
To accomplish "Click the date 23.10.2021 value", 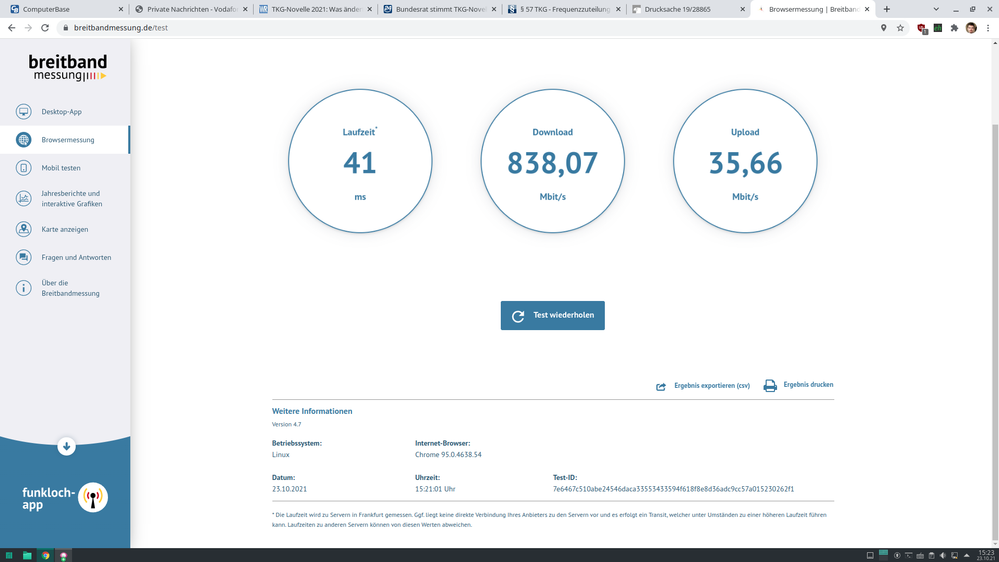I will (289, 489).
